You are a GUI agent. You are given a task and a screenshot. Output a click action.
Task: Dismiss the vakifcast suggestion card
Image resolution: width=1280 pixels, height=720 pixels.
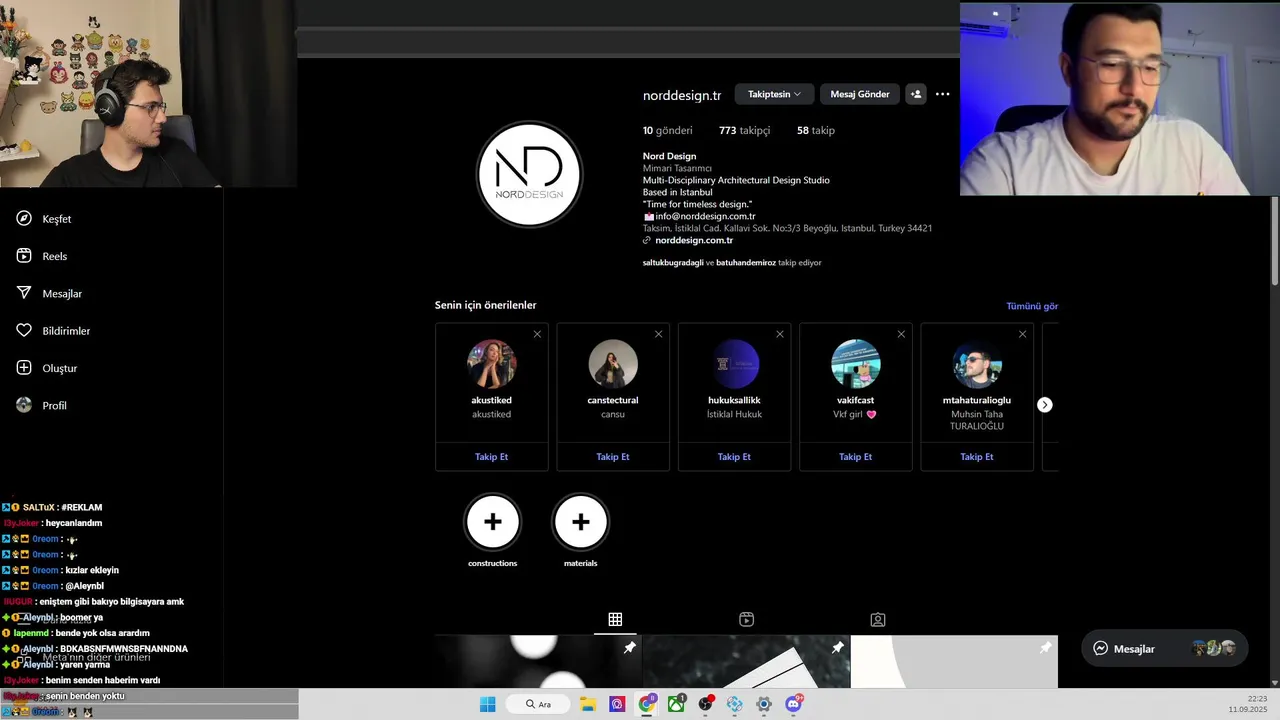[x=901, y=334]
